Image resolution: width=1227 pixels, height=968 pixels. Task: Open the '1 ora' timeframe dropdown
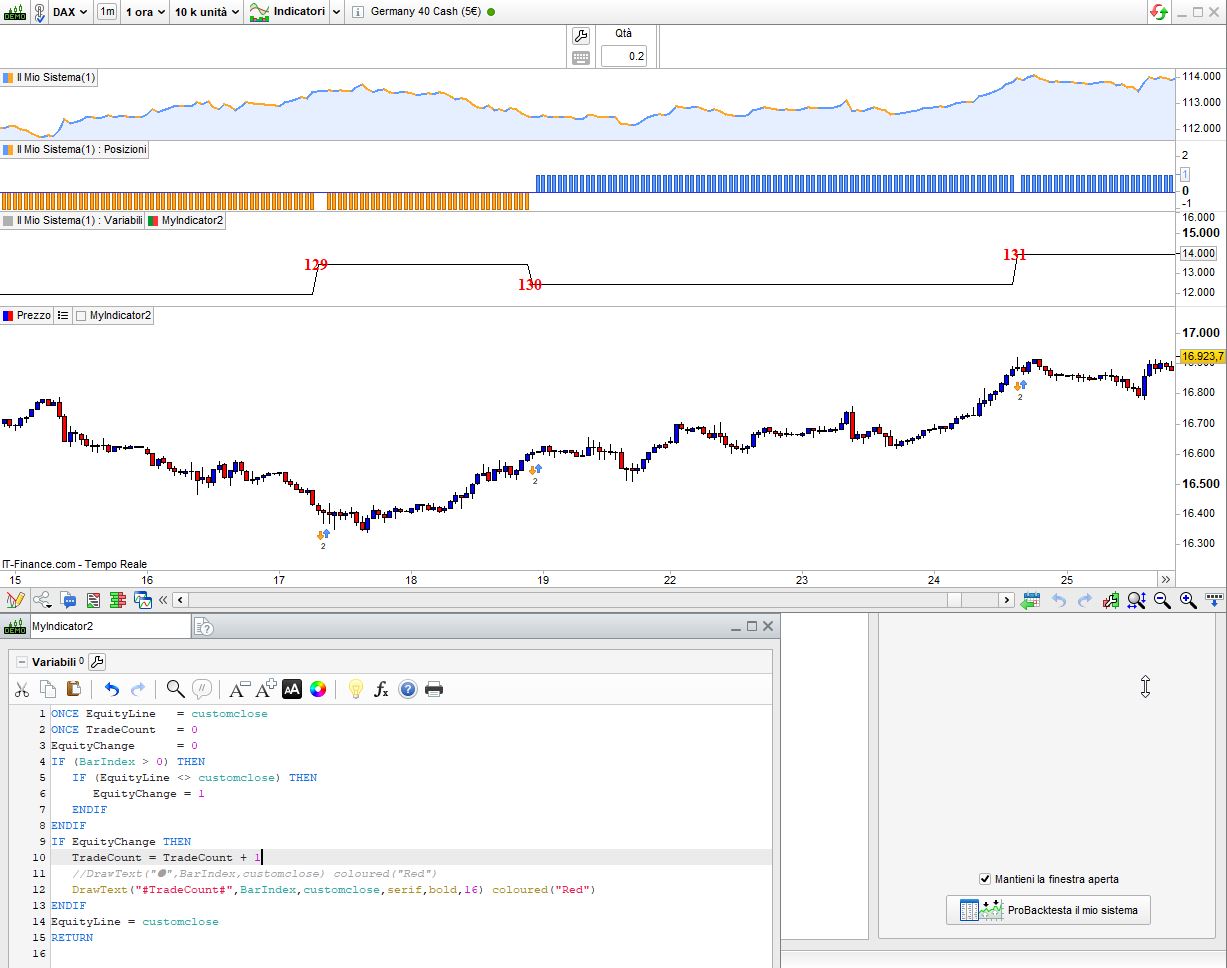[x=145, y=12]
